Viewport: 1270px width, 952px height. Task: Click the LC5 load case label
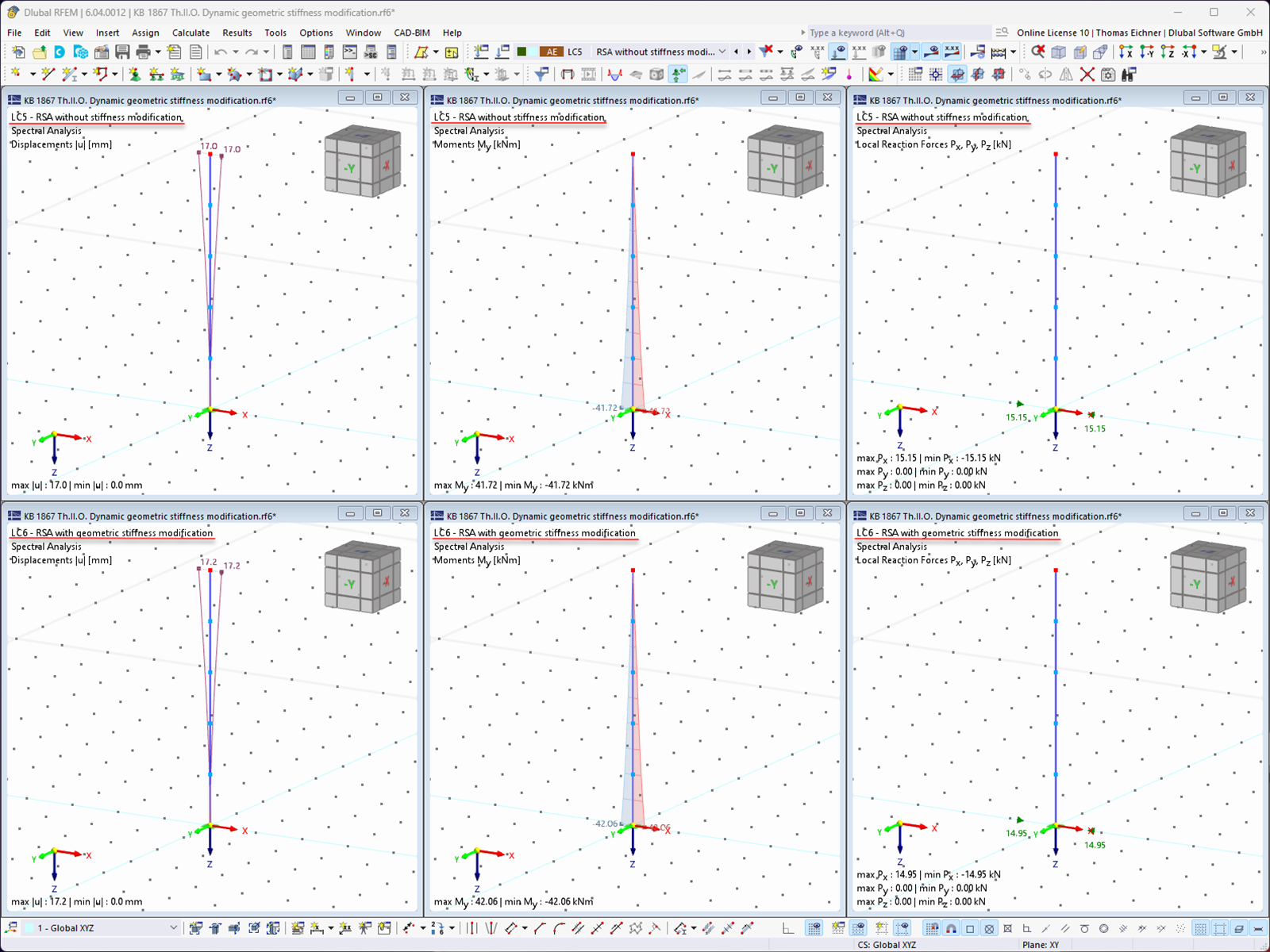coord(575,52)
